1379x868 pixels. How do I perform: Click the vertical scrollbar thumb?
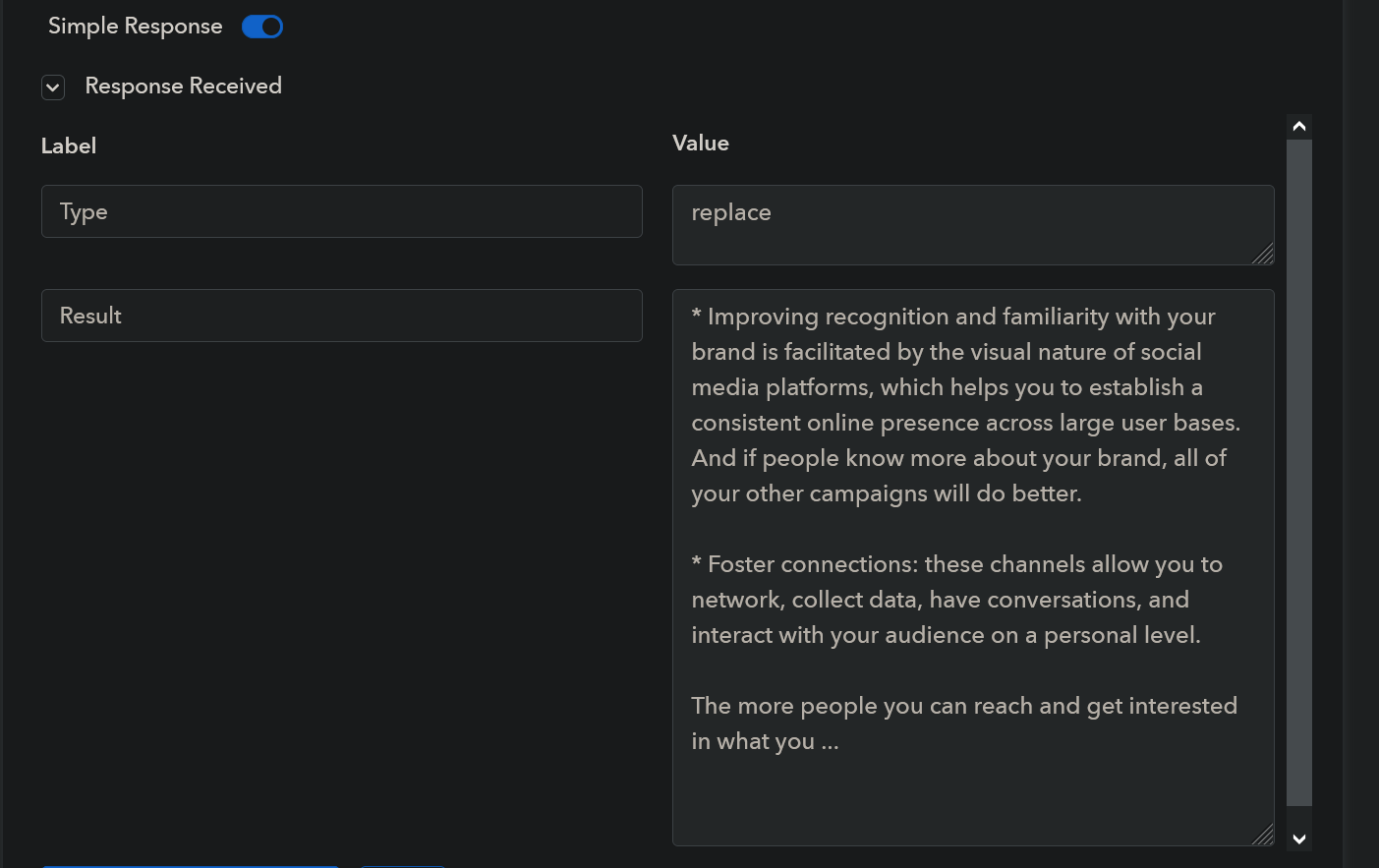(x=1299, y=472)
